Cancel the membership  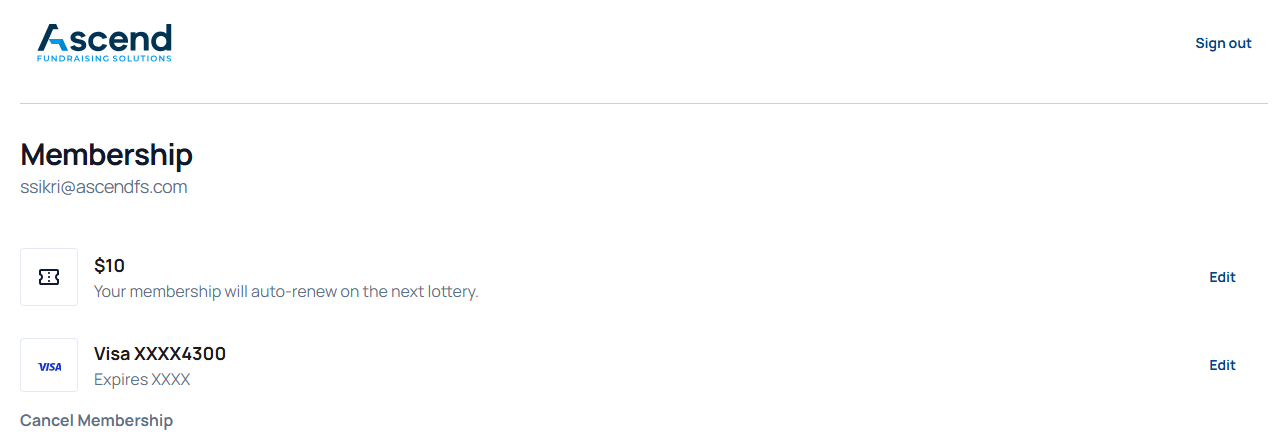[x=96, y=420]
